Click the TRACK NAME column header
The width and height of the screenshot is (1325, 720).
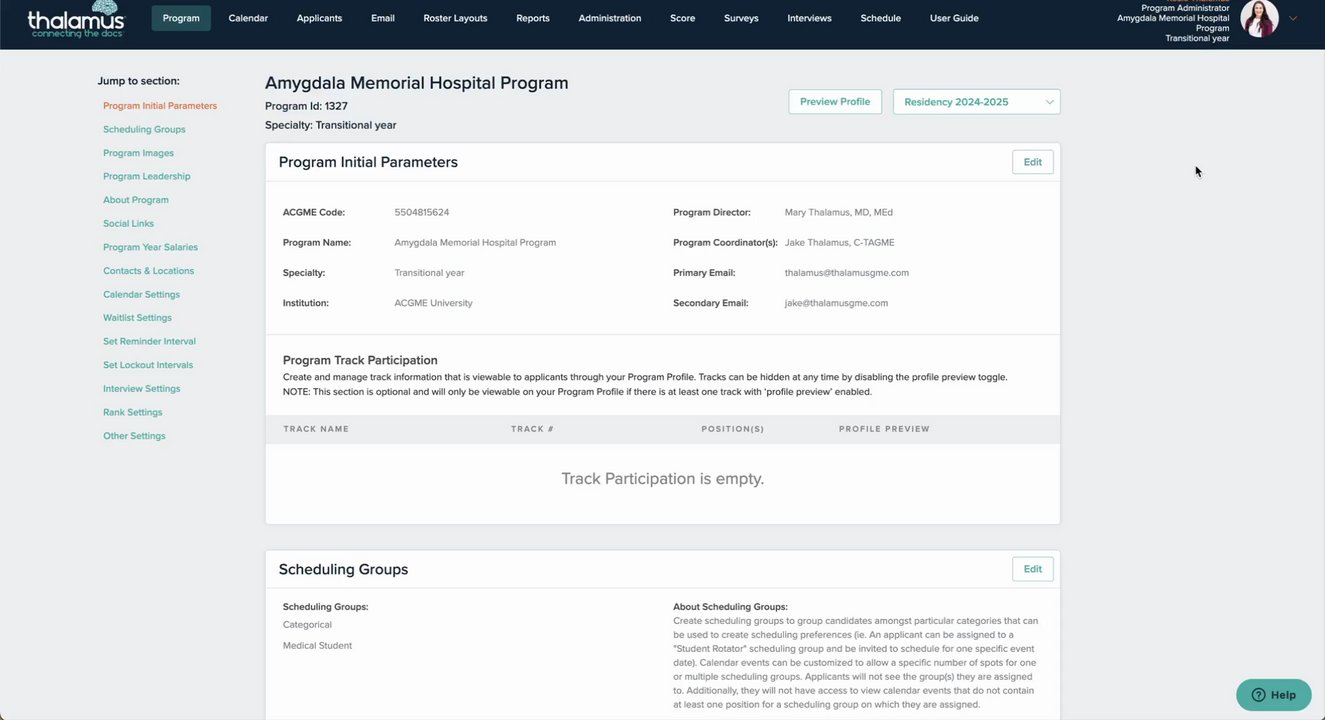[x=316, y=429]
